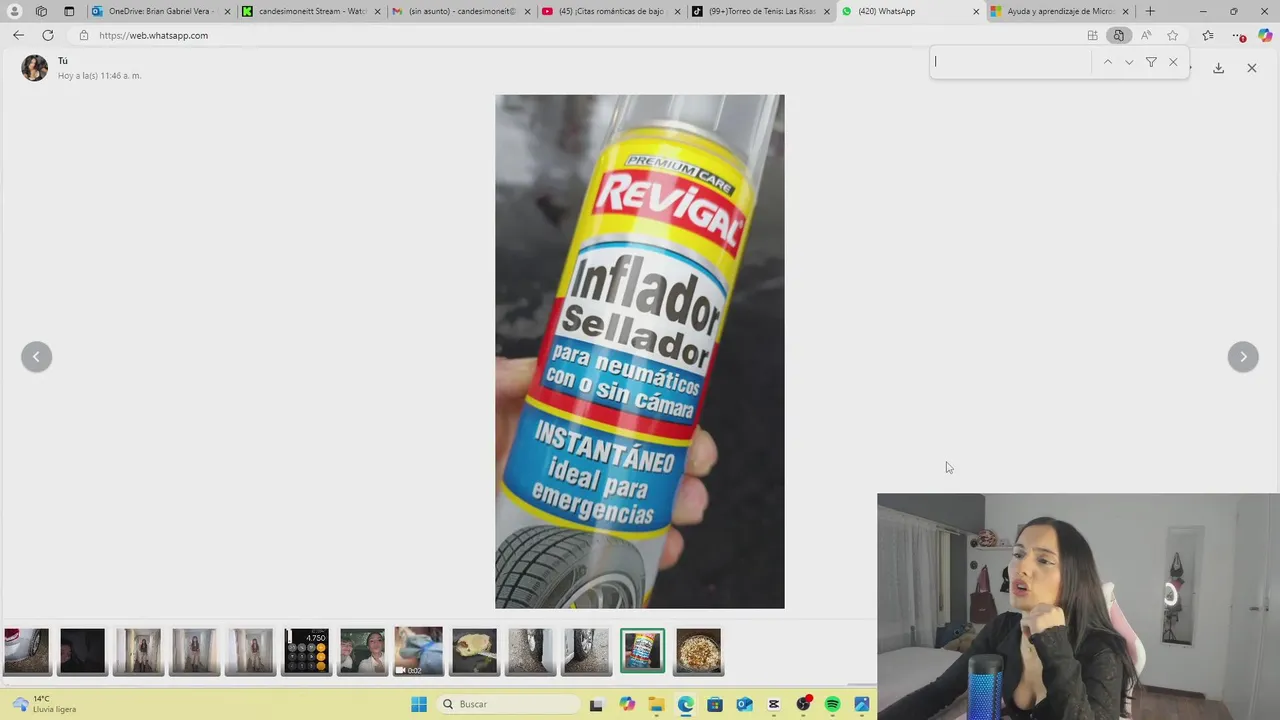Go back in the browser

coord(18,35)
